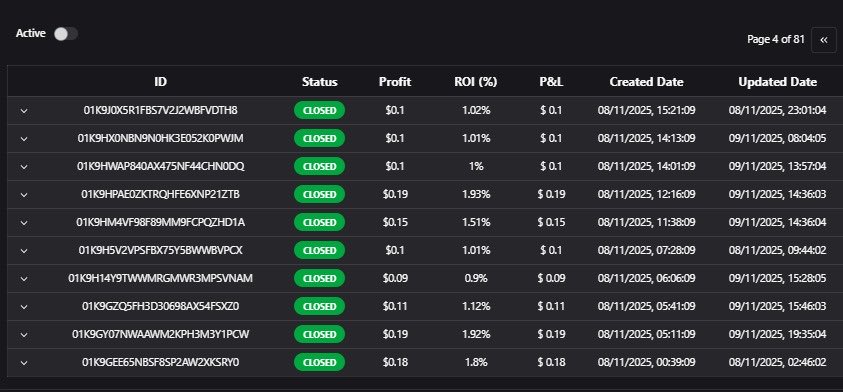The height and width of the screenshot is (392, 843).
Task: Click ROI value 1.51%
Action: (476, 222)
